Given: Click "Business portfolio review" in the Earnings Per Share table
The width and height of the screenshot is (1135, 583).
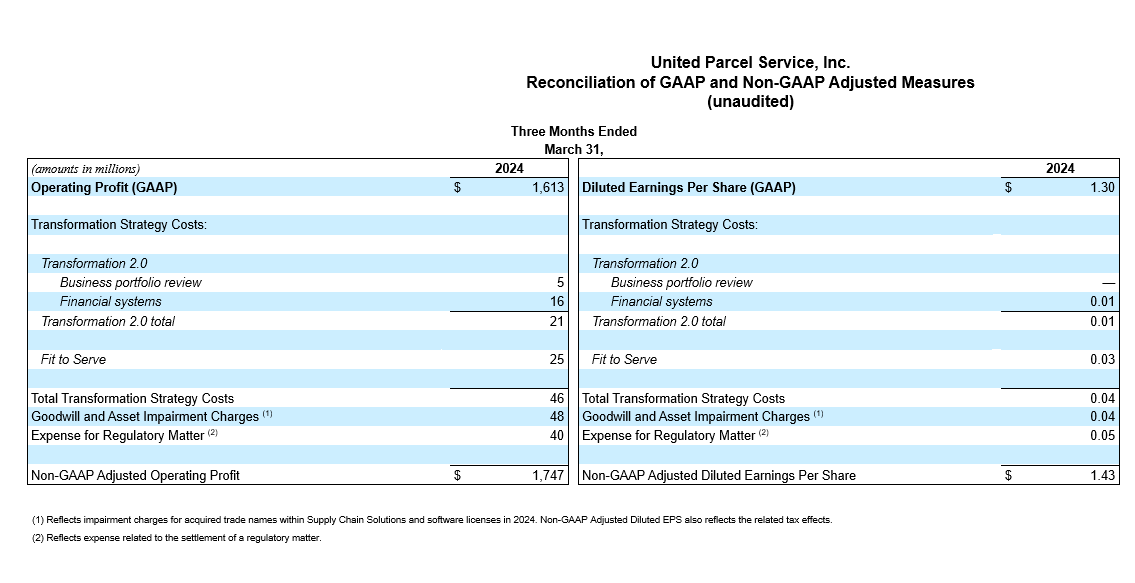Looking at the screenshot, I should (x=681, y=282).
